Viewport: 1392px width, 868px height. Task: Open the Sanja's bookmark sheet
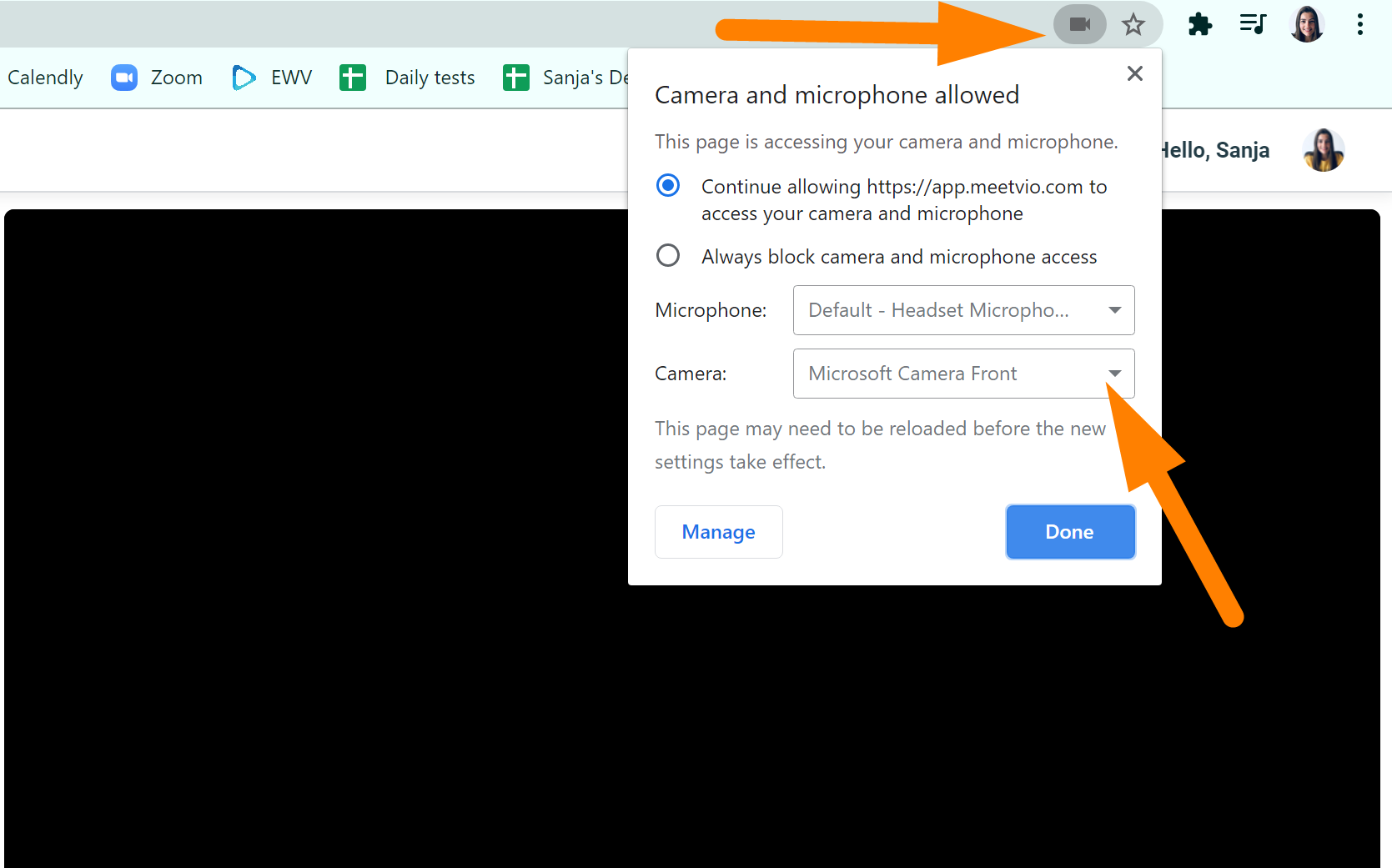click(x=565, y=78)
